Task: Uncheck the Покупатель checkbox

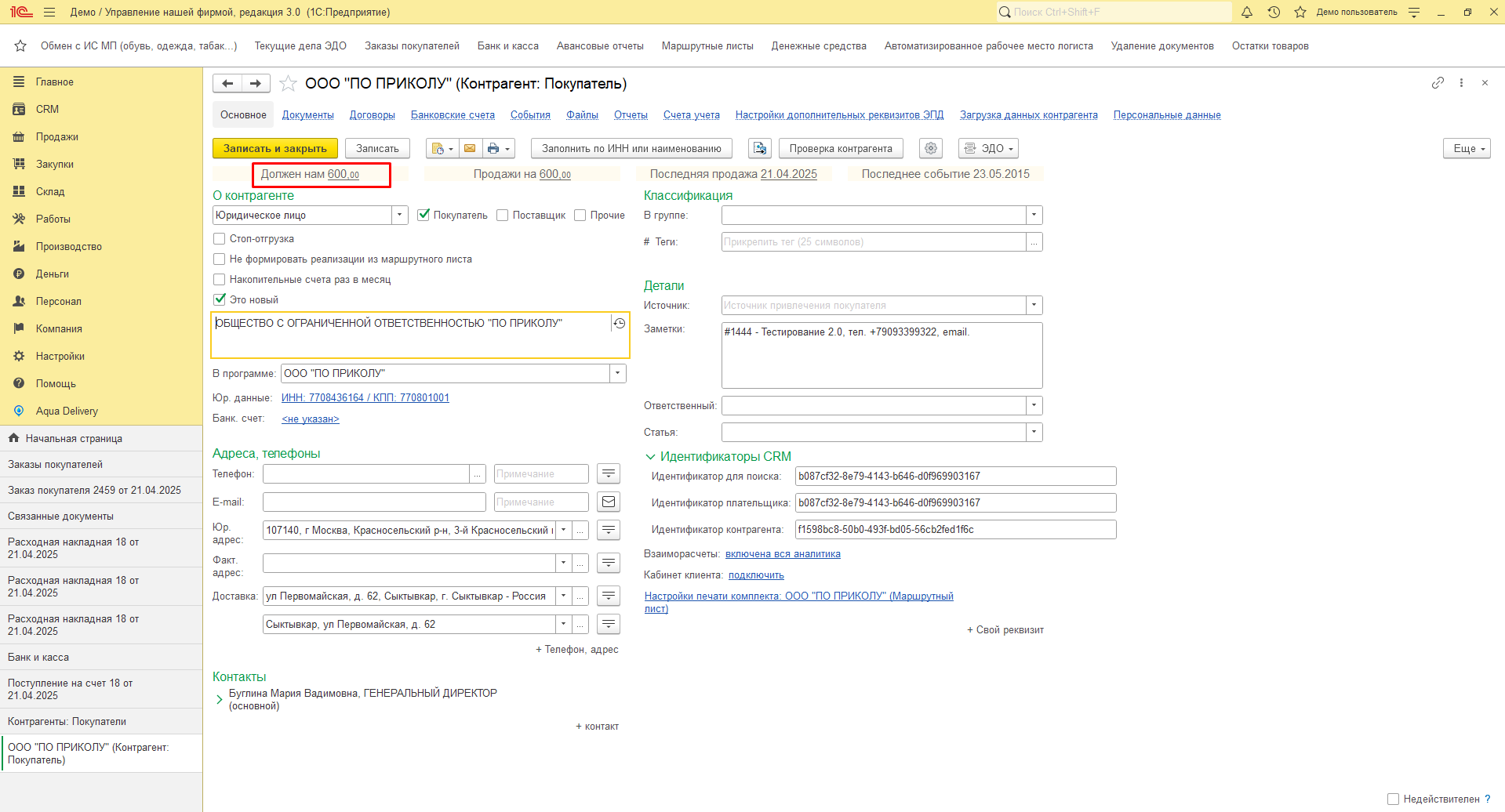Action: point(424,215)
